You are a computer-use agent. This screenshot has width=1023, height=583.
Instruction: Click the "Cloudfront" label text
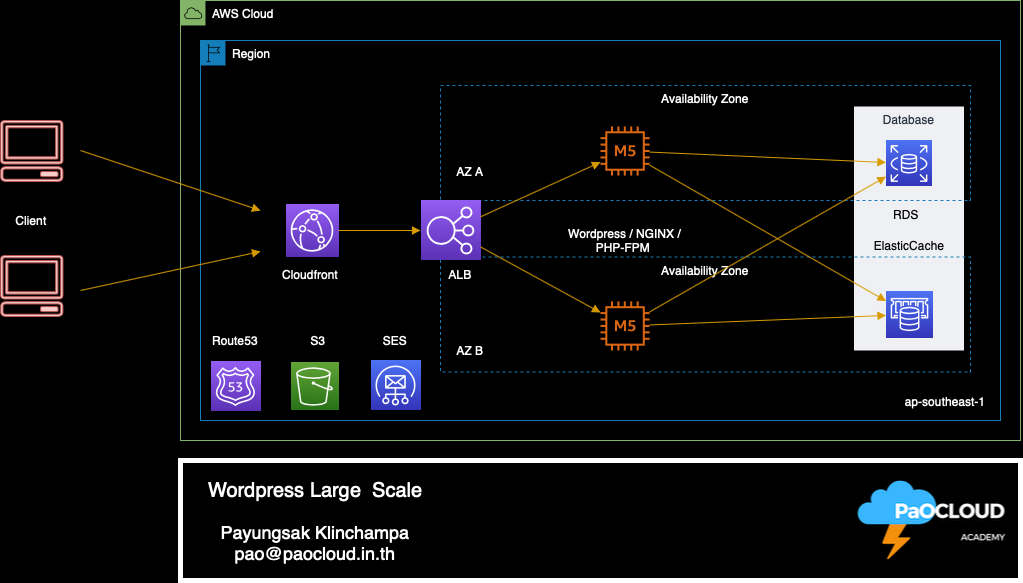310,275
